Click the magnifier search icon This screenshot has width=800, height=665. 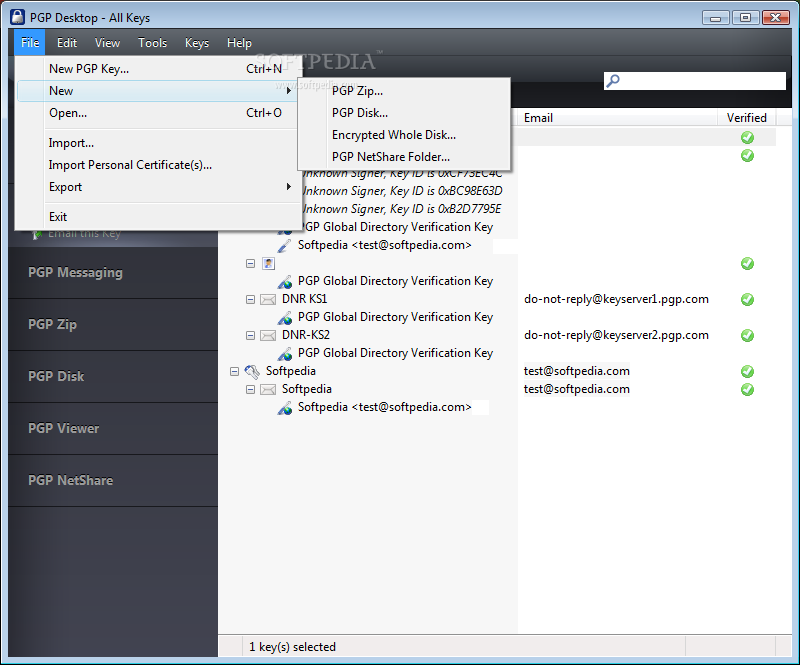tap(613, 81)
